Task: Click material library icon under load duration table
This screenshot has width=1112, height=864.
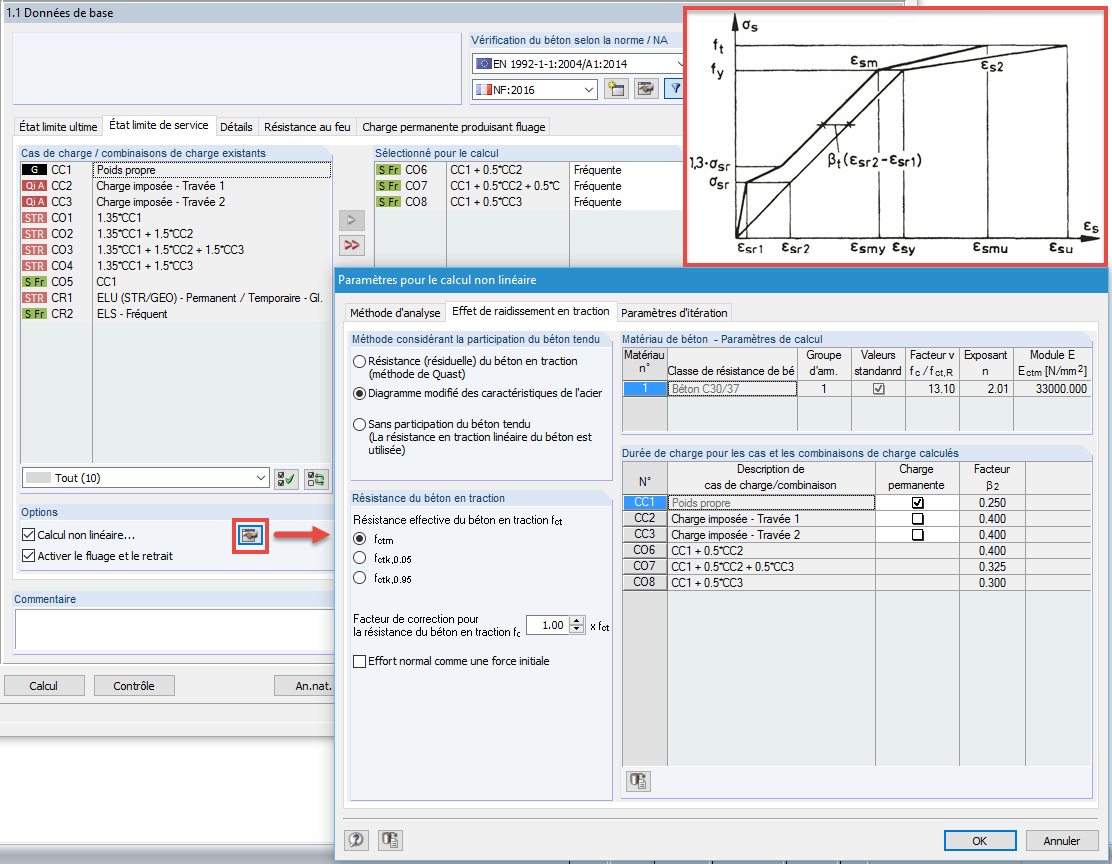Action: [x=638, y=781]
